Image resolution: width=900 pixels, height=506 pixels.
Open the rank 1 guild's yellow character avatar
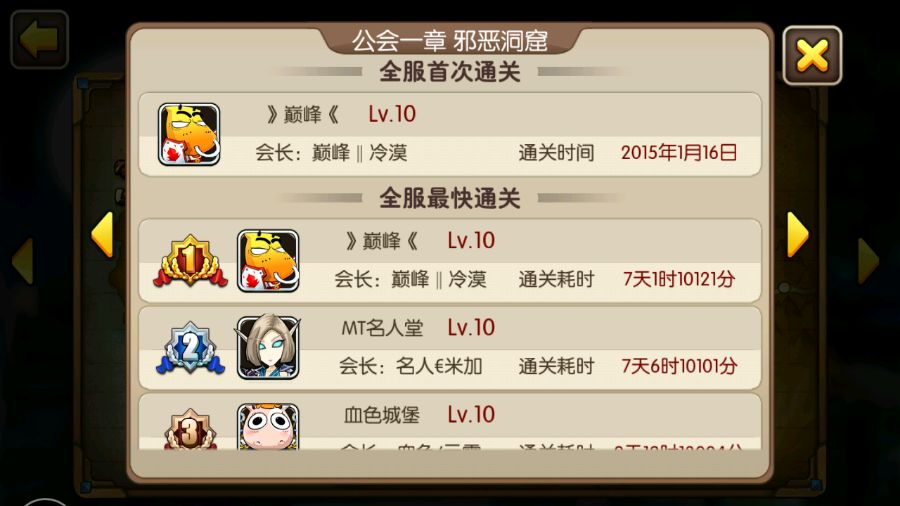(x=268, y=261)
